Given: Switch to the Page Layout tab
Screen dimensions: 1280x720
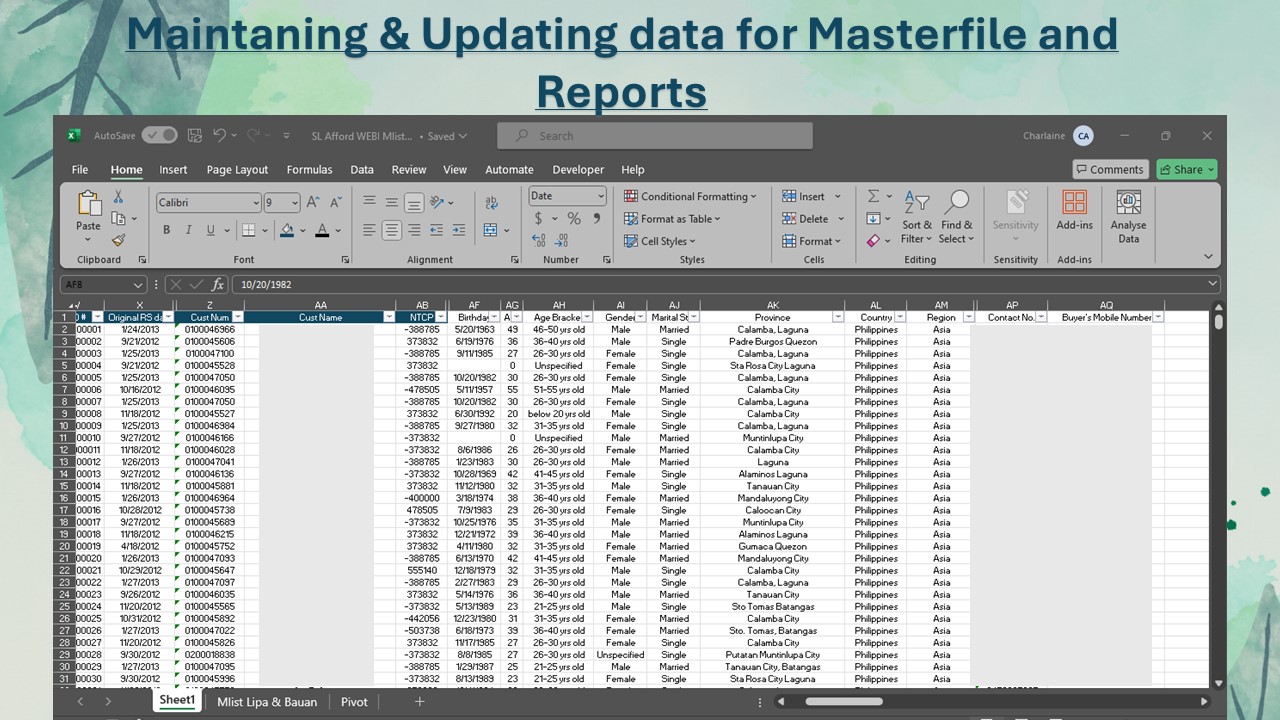Looking at the screenshot, I should (237, 170).
